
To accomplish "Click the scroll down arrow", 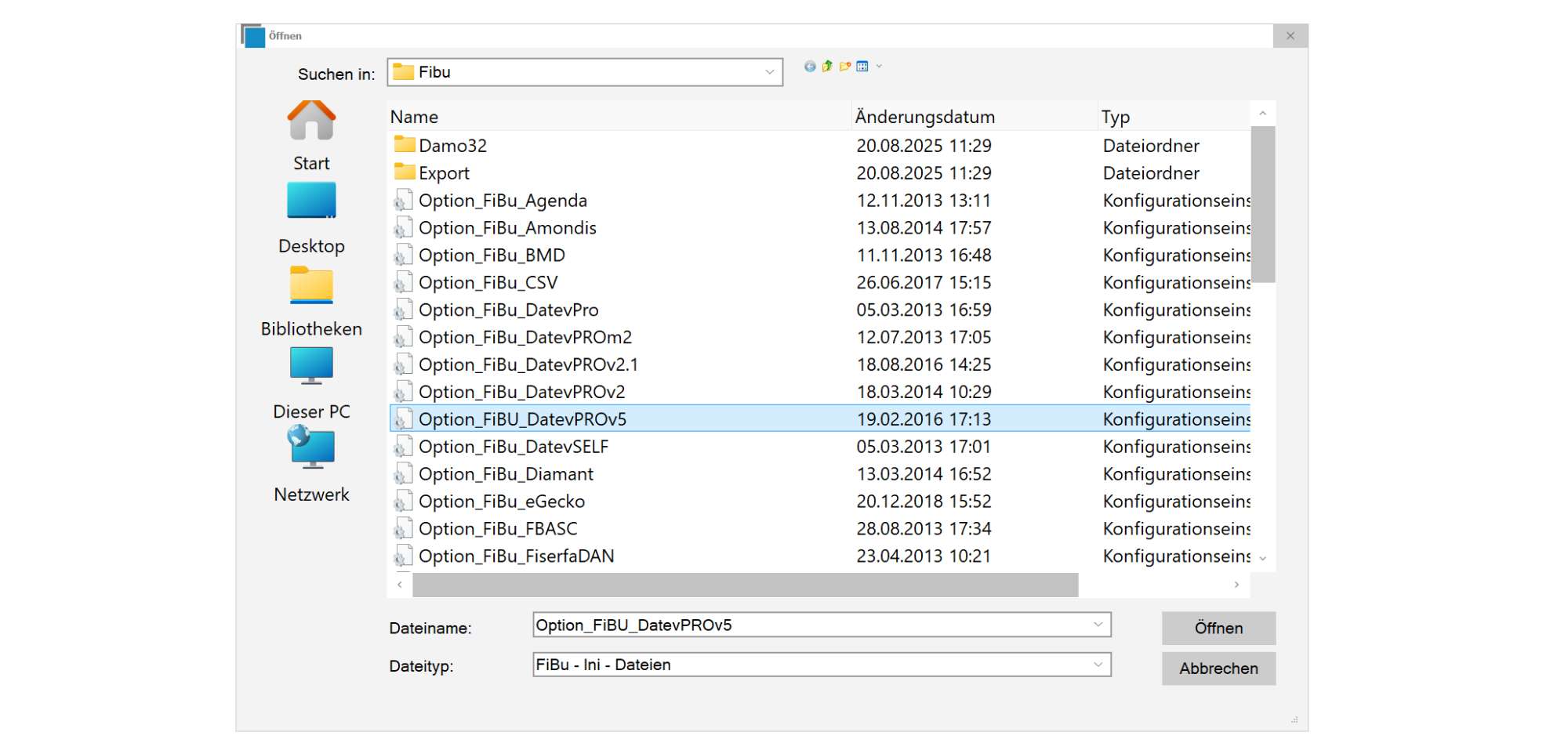I will (x=1263, y=559).
